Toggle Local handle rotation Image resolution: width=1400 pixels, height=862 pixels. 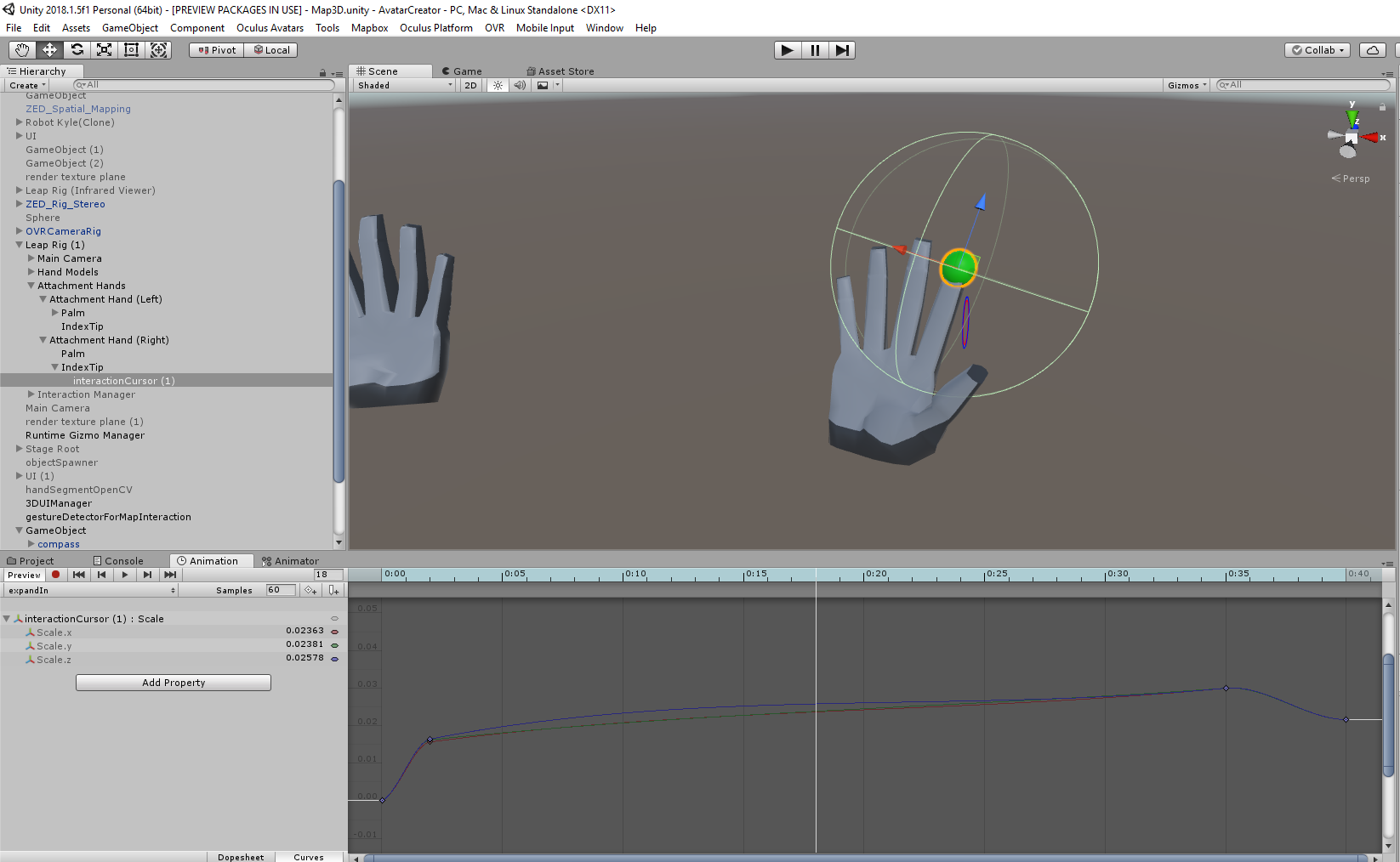271,50
